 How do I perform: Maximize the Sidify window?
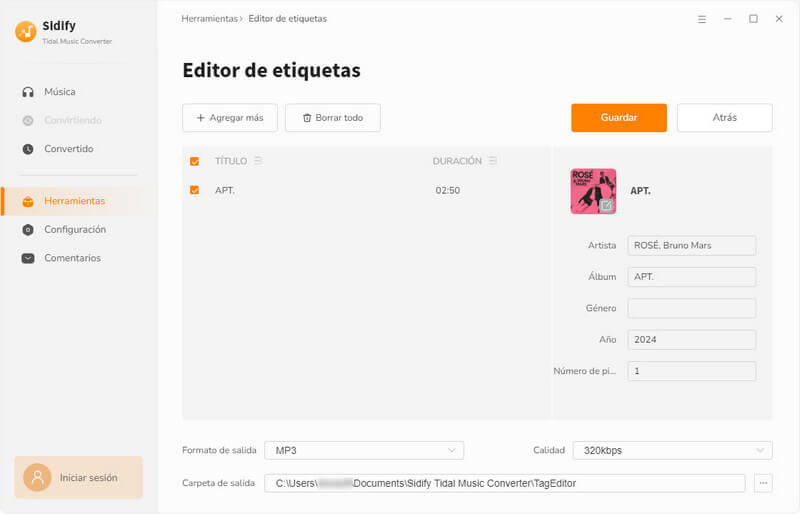[753, 19]
